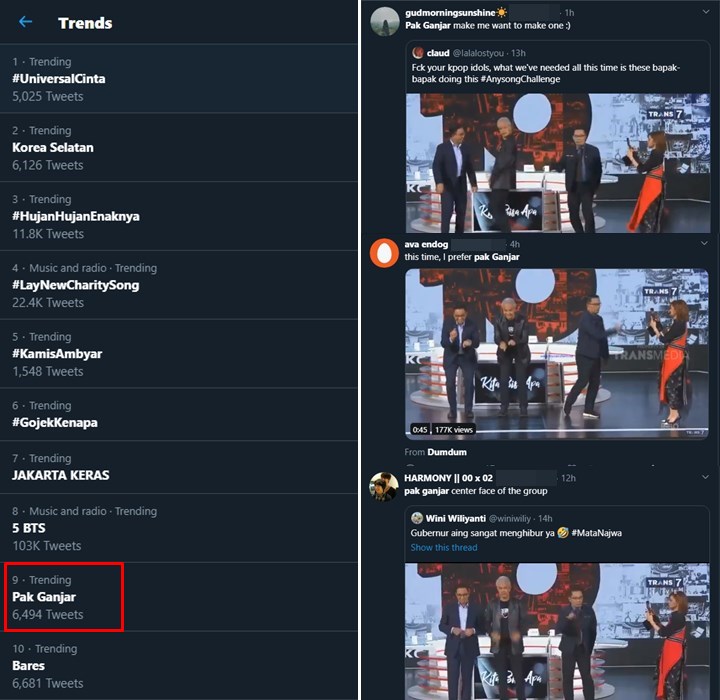Image resolution: width=720 pixels, height=700 pixels.
Task: Open the Pak Ganjar trend
Action: pos(179,597)
